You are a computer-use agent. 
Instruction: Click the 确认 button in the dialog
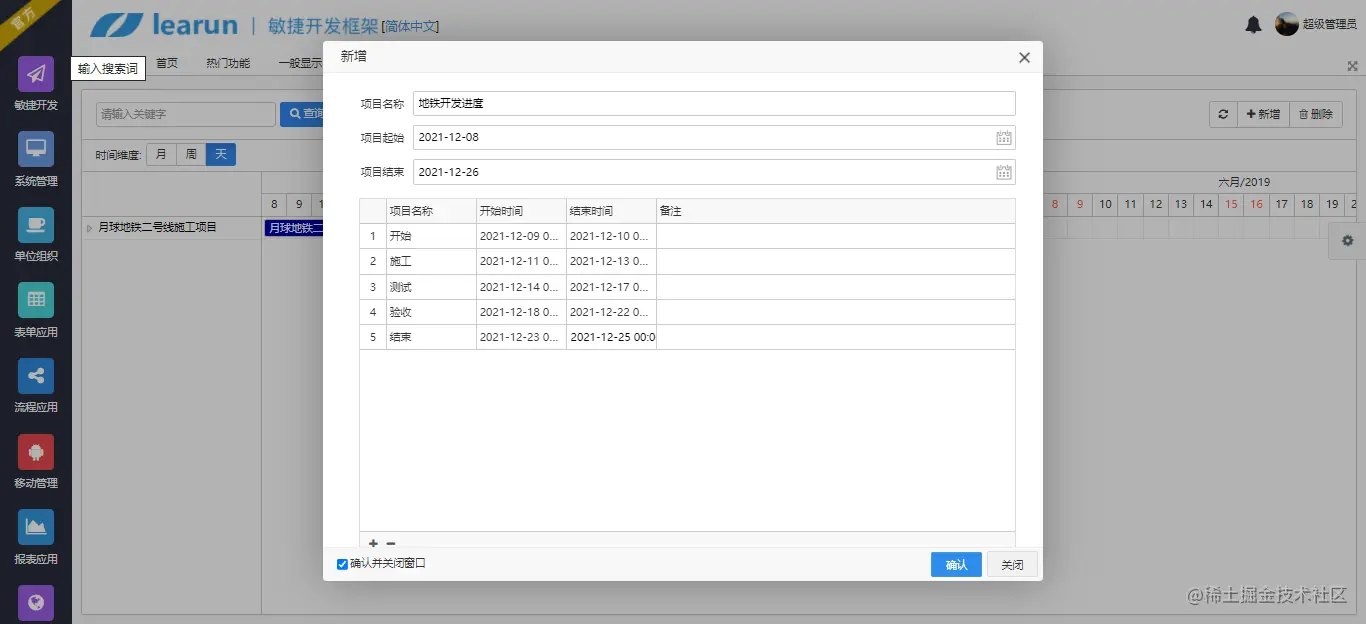[955, 564]
